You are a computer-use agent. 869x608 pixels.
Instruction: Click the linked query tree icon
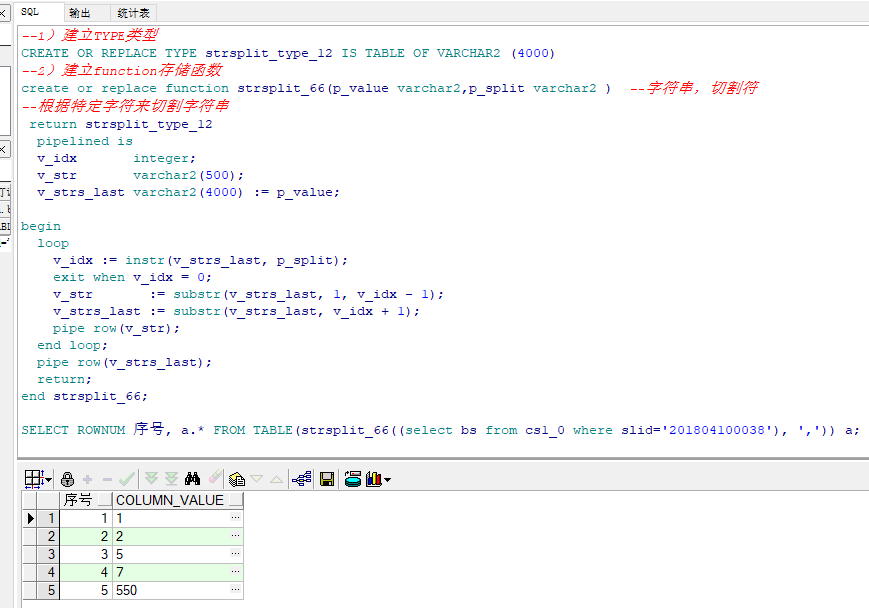302,479
